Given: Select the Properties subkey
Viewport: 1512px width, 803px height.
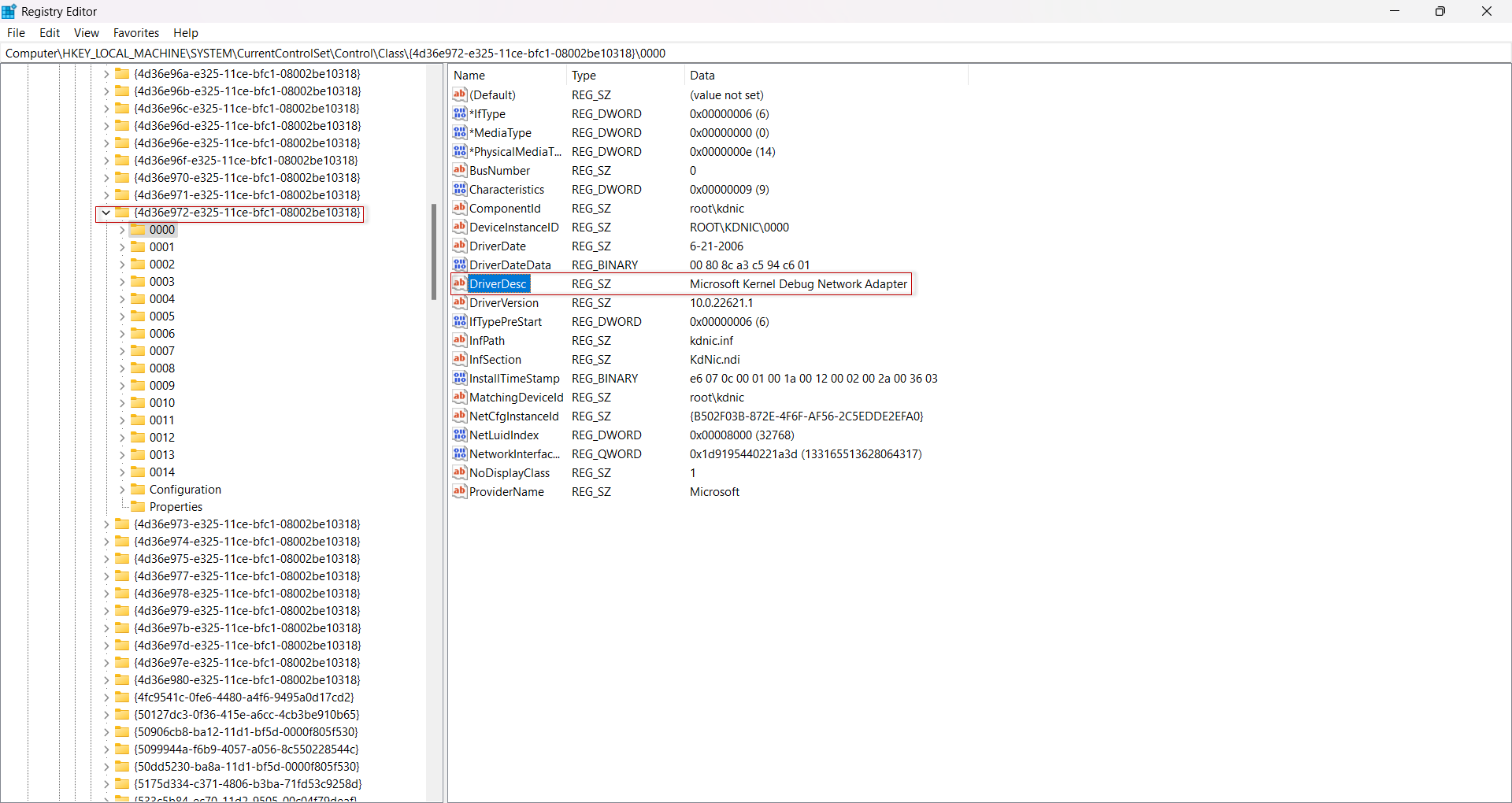Looking at the screenshot, I should (176, 506).
